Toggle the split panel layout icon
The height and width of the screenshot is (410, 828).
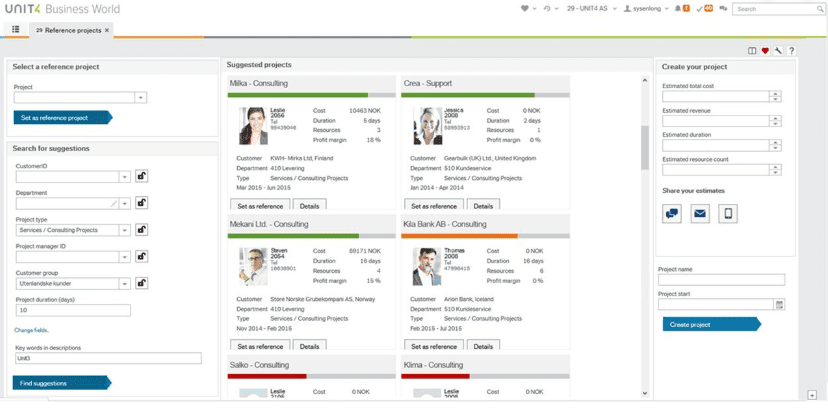(x=752, y=51)
